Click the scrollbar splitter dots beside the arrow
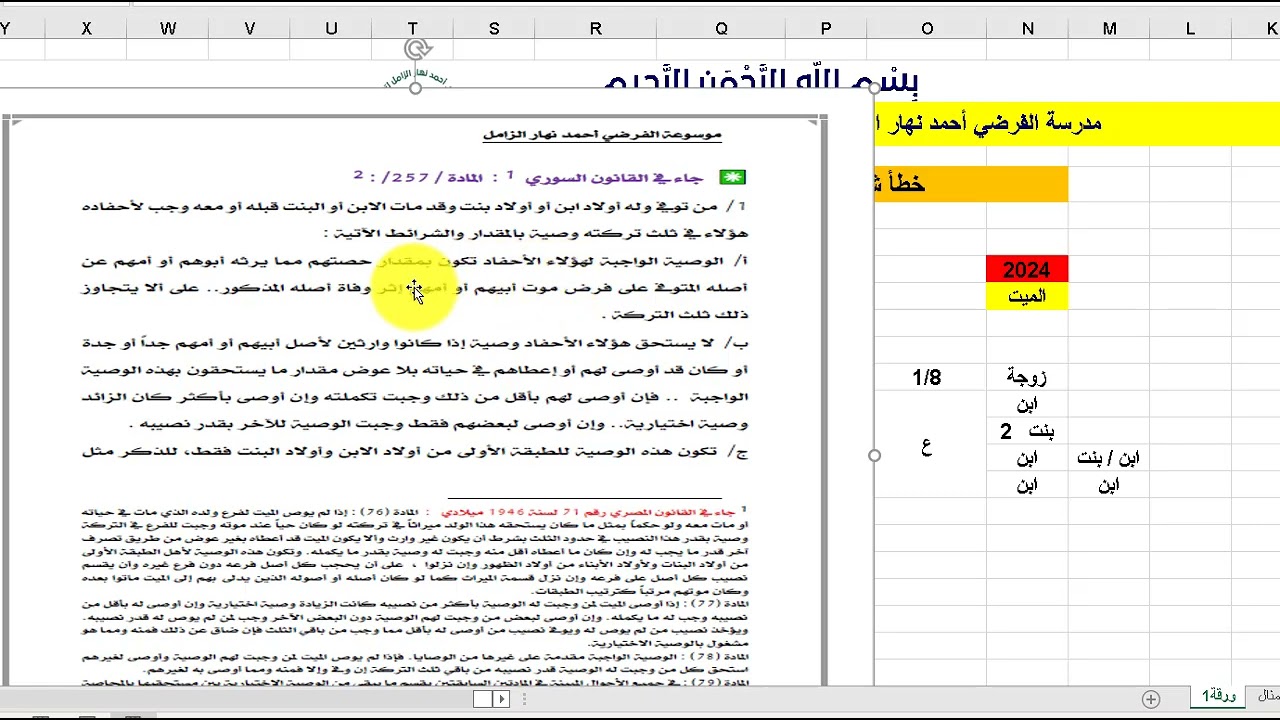This screenshot has height=720, width=1280. coord(526,699)
